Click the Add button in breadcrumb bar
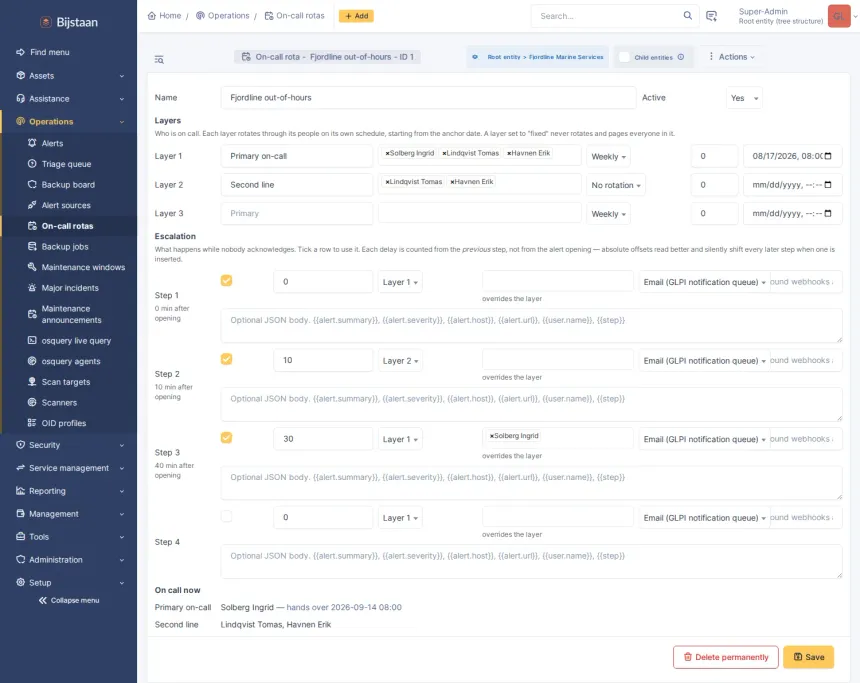This screenshot has height=683, width=860. click(x=356, y=16)
